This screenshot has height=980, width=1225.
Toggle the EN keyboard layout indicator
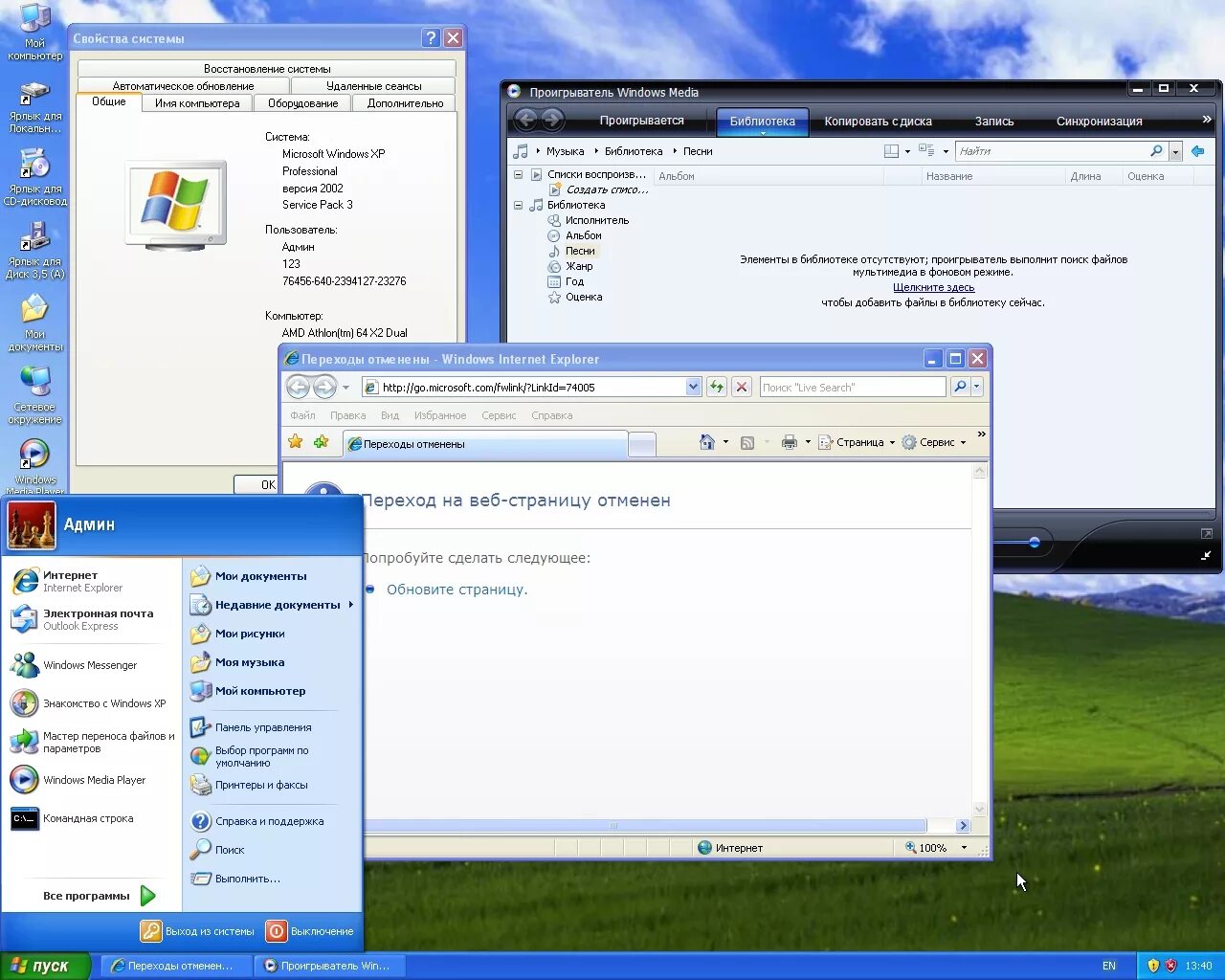point(1110,966)
